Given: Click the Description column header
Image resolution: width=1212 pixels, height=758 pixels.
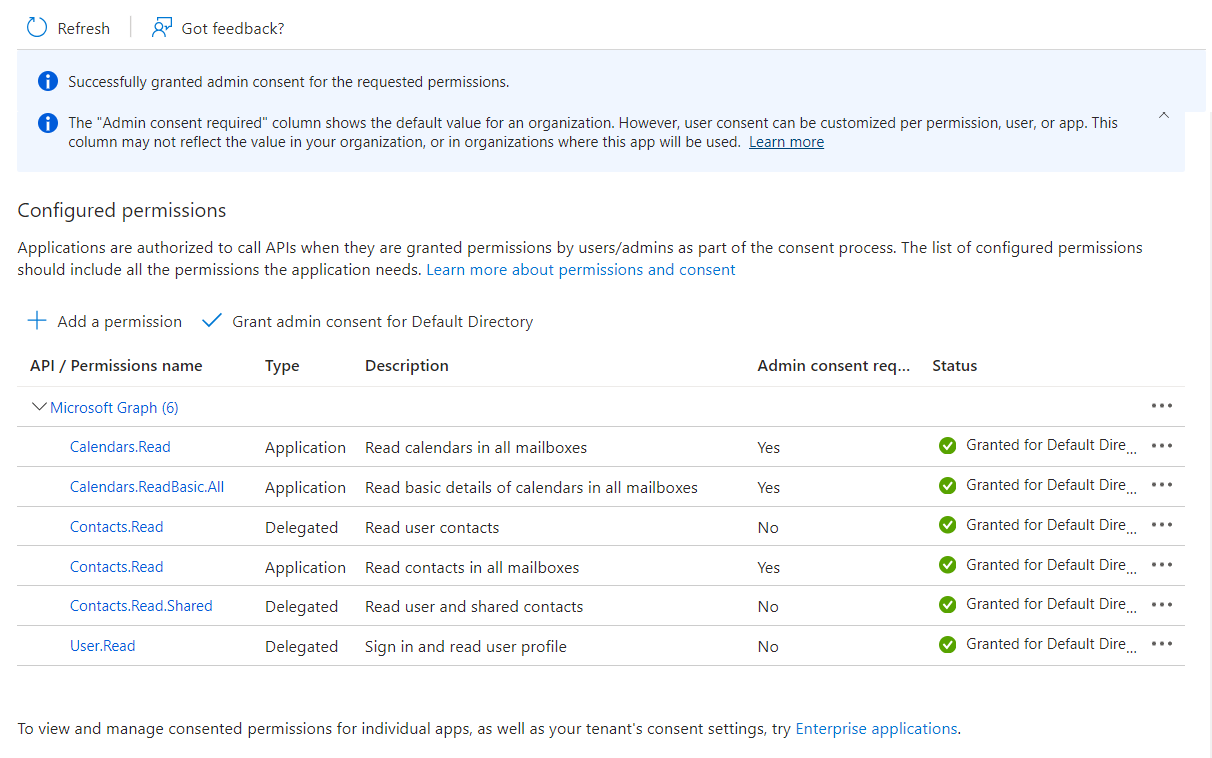Looking at the screenshot, I should (407, 366).
